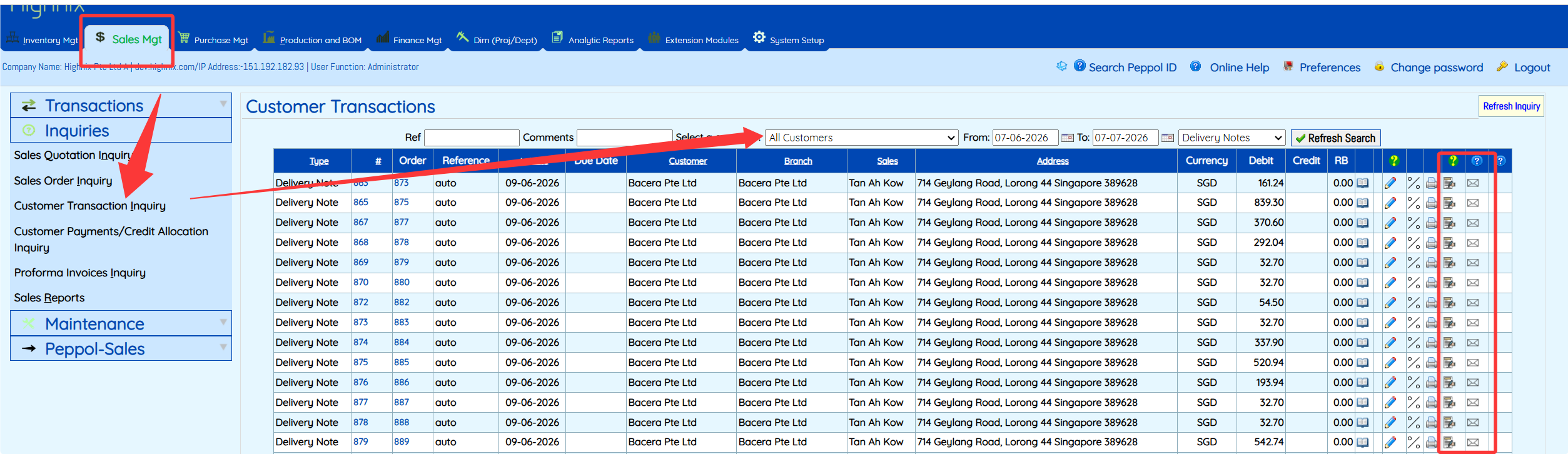Click green help icon above signed document column

coord(1453,161)
